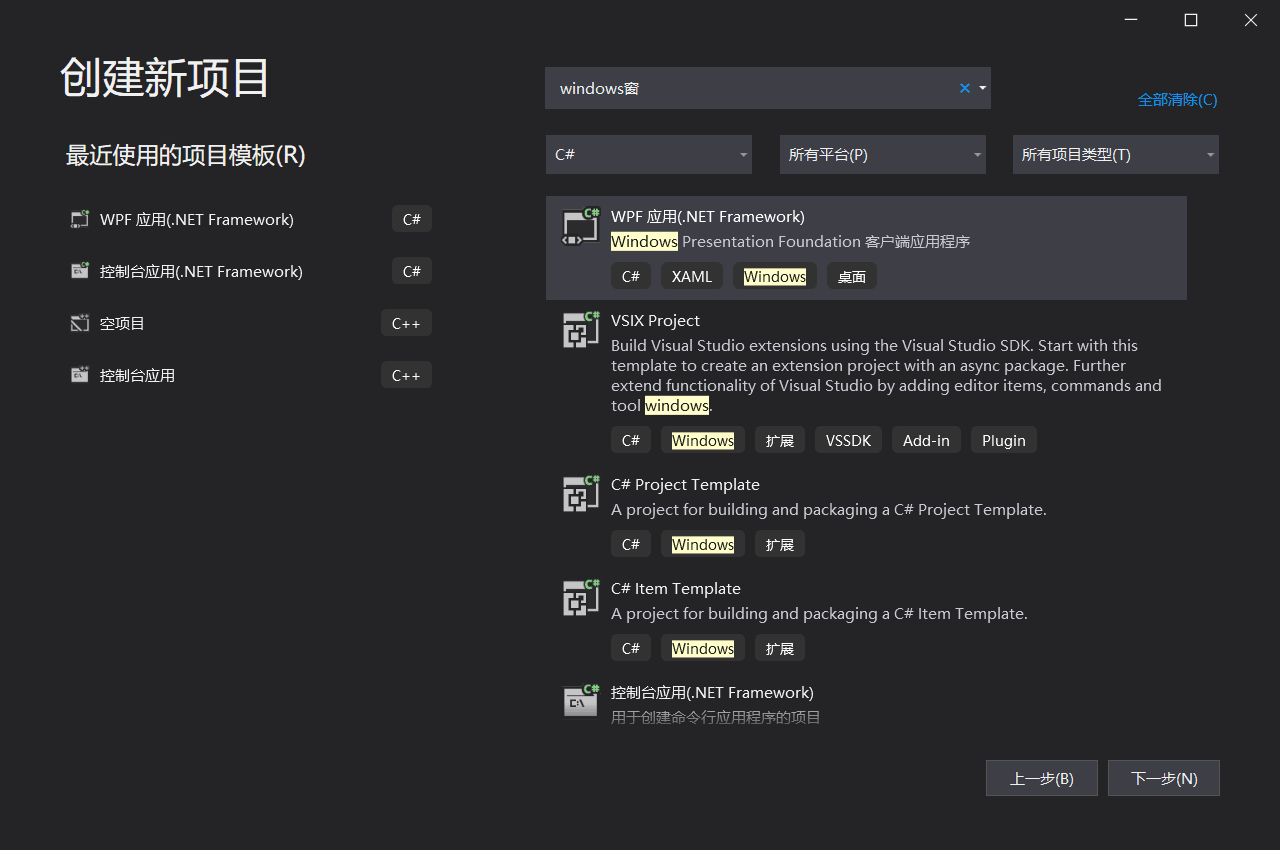This screenshot has height=850, width=1280.
Task: Minimize the 创建新项目 window
Action: 1131,20
